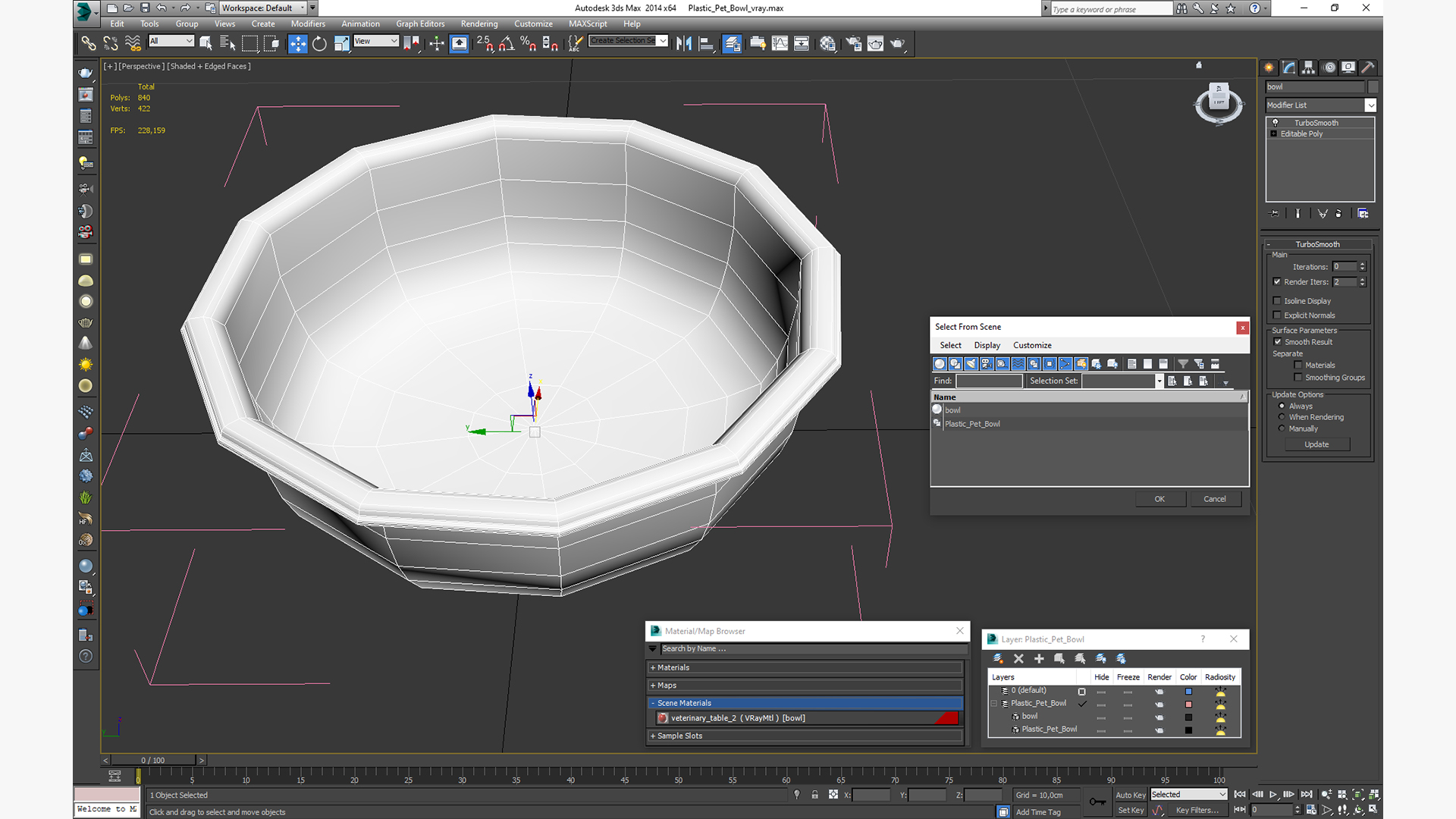Open the Mirror tool
This screenshot has width=1456, height=819.
click(684, 43)
